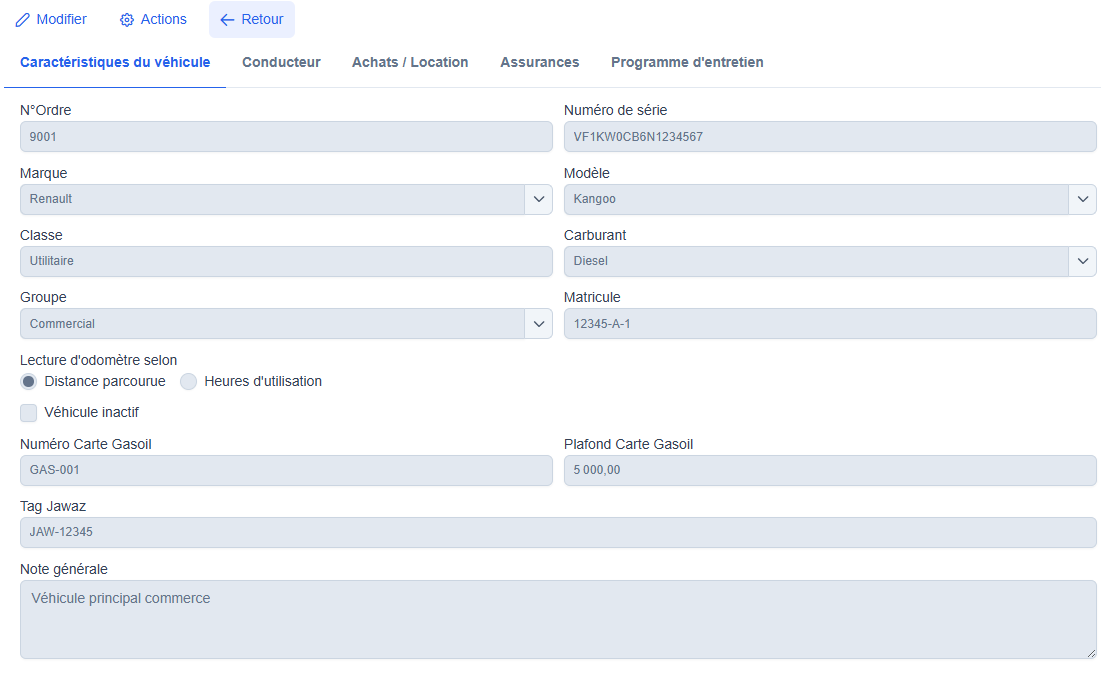1101x692 pixels.
Task: Click into the Numéro de série field
Action: (830, 137)
